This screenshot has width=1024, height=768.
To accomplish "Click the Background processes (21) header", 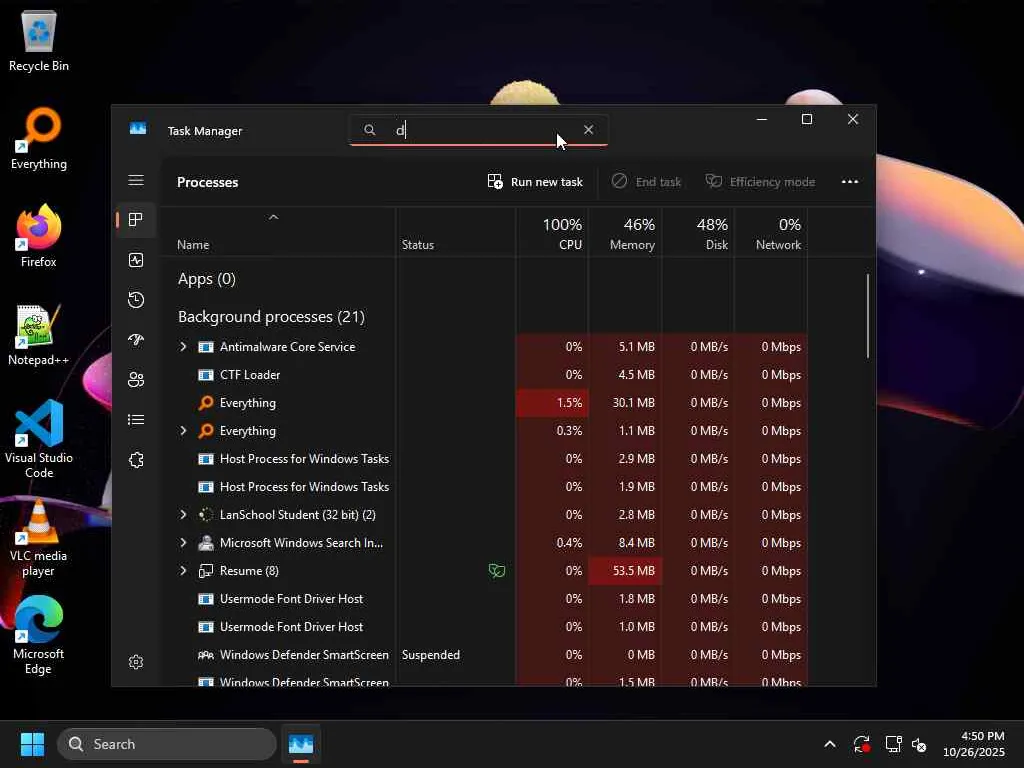I will 271,317.
